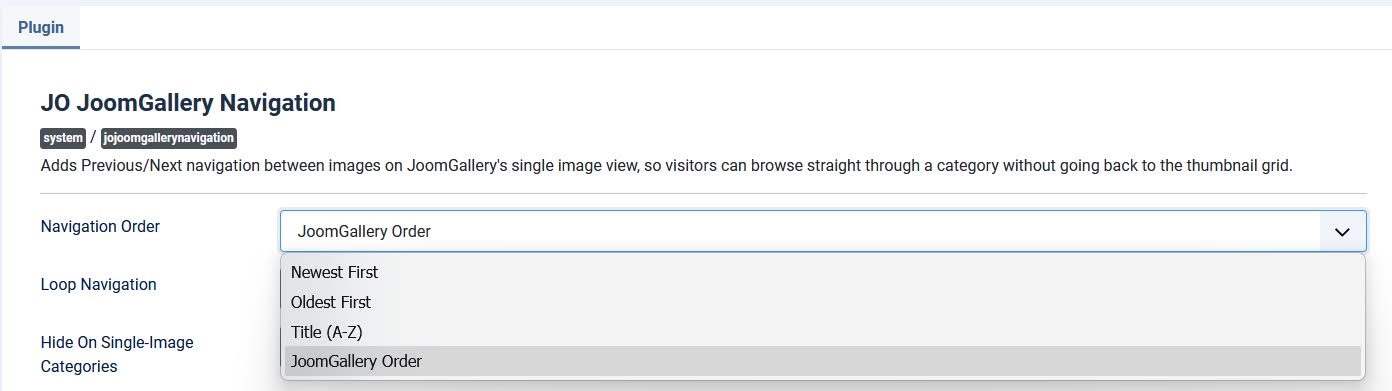This screenshot has height=391, width=1392.
Task: Click the Navigation Order select field
Action: tap(822, 231)
